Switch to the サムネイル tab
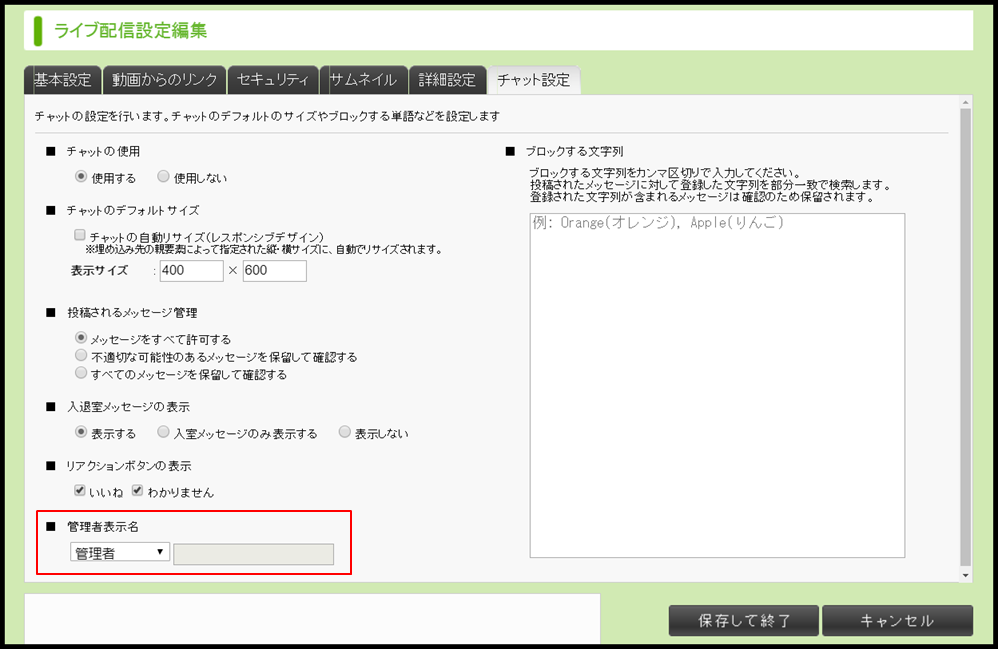 (363, 80)
